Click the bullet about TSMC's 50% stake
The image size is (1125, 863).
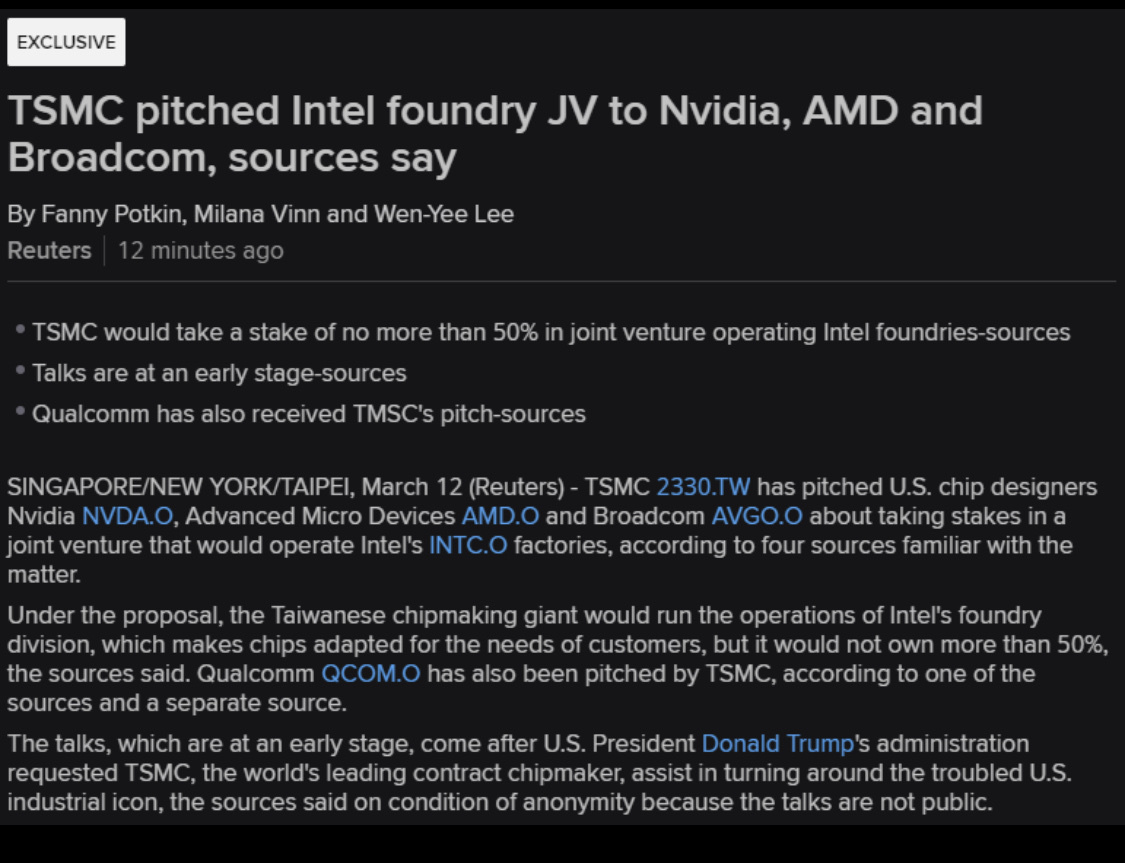[x=550, y=332]
